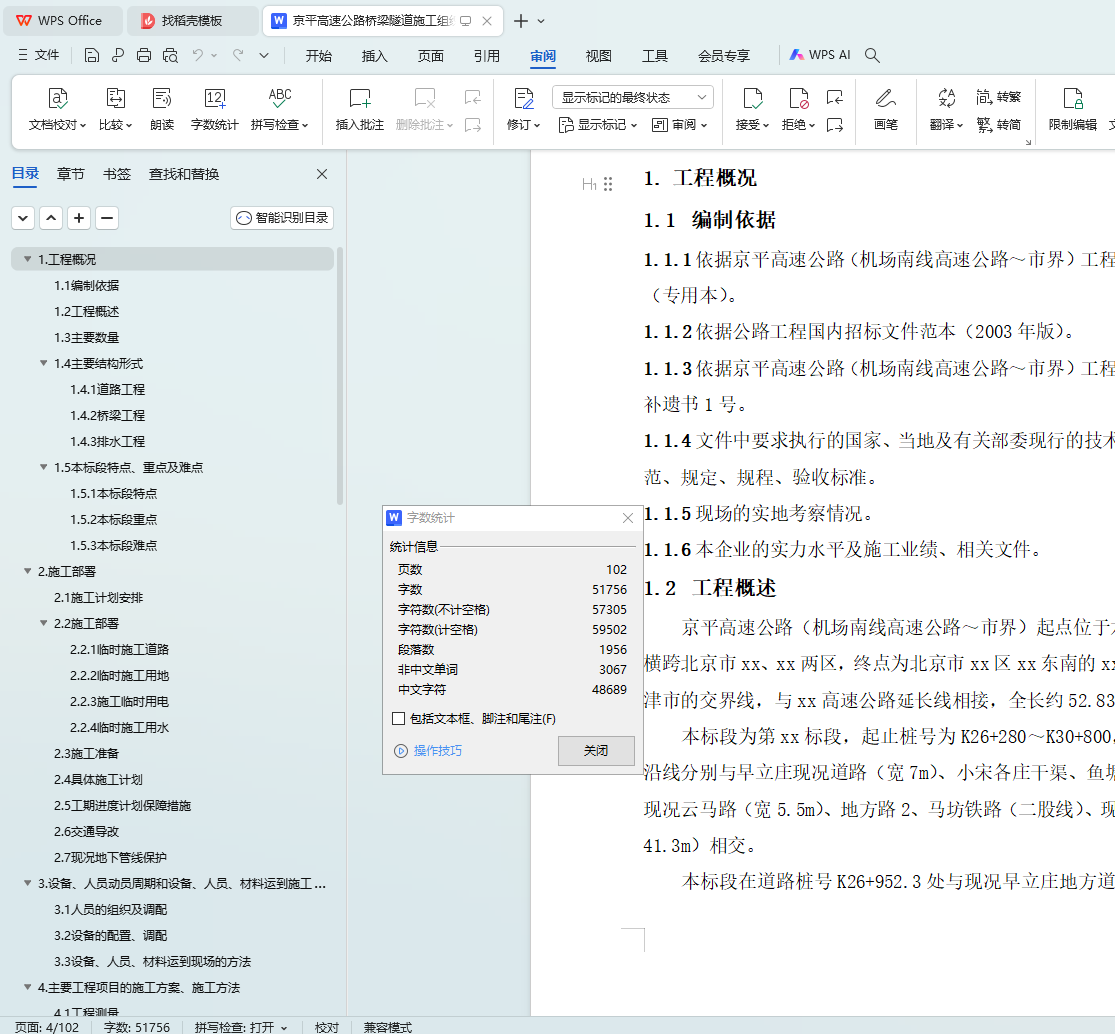Open the outline level down-arrow dropdown

click(x=23, y=218)
